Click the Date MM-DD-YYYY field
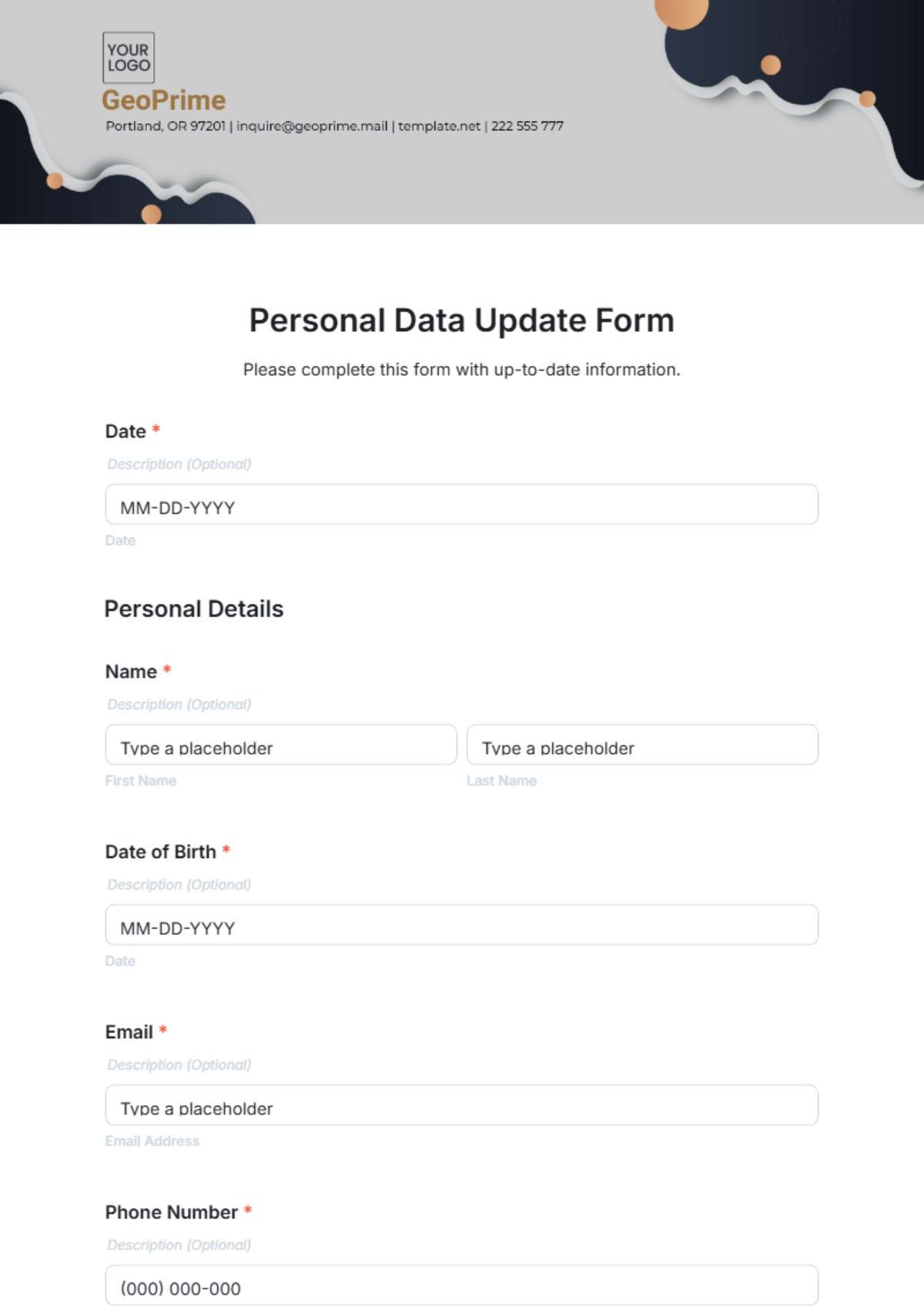The width and height of the screenshot is (924, 1310). click(x=461, y=504)
